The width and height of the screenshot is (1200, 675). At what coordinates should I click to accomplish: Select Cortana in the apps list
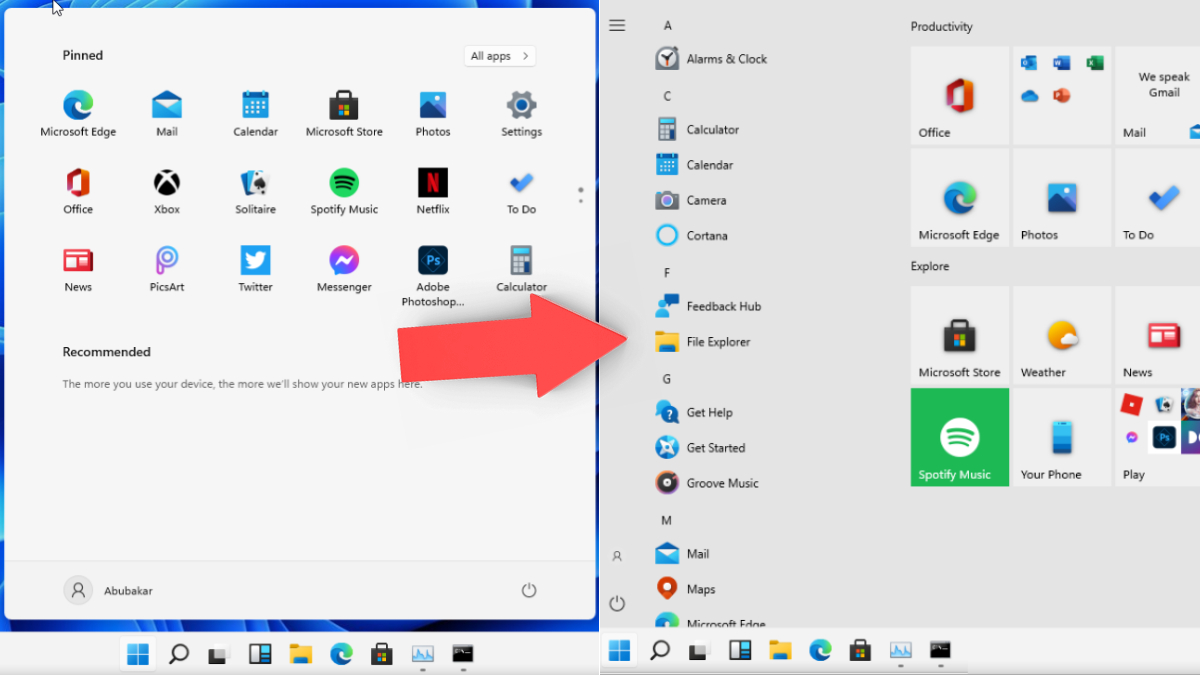tap(706, 235)
